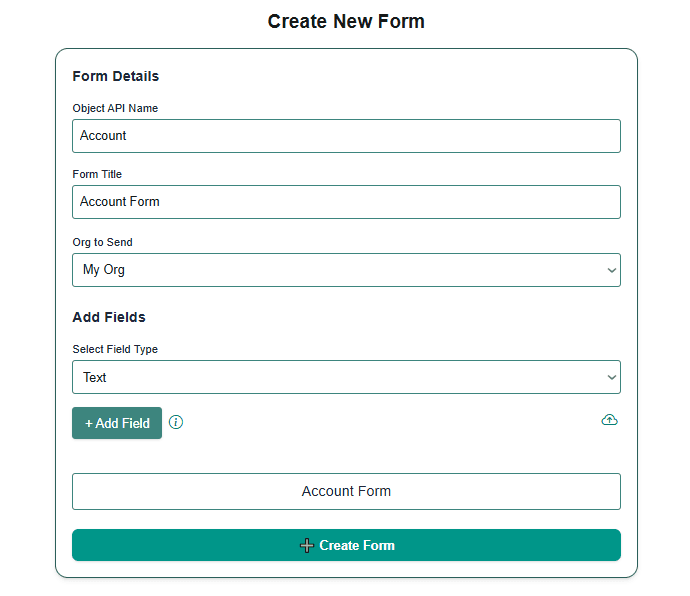
Task: Click into the Form Title text box
Action: tap(346, 202)
